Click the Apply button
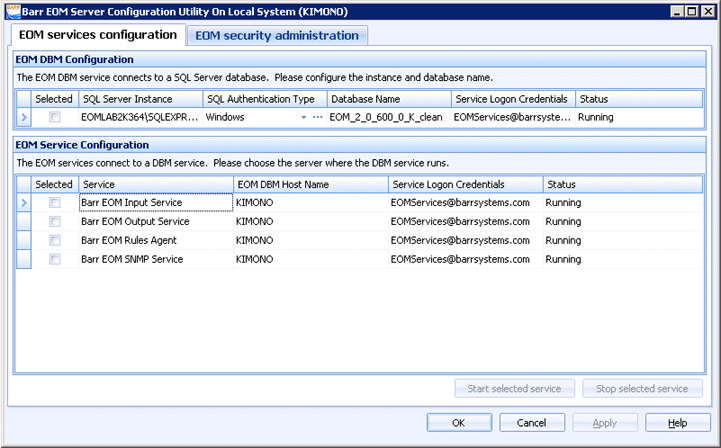This screenshot has width=721, height=448. point(605,423)
